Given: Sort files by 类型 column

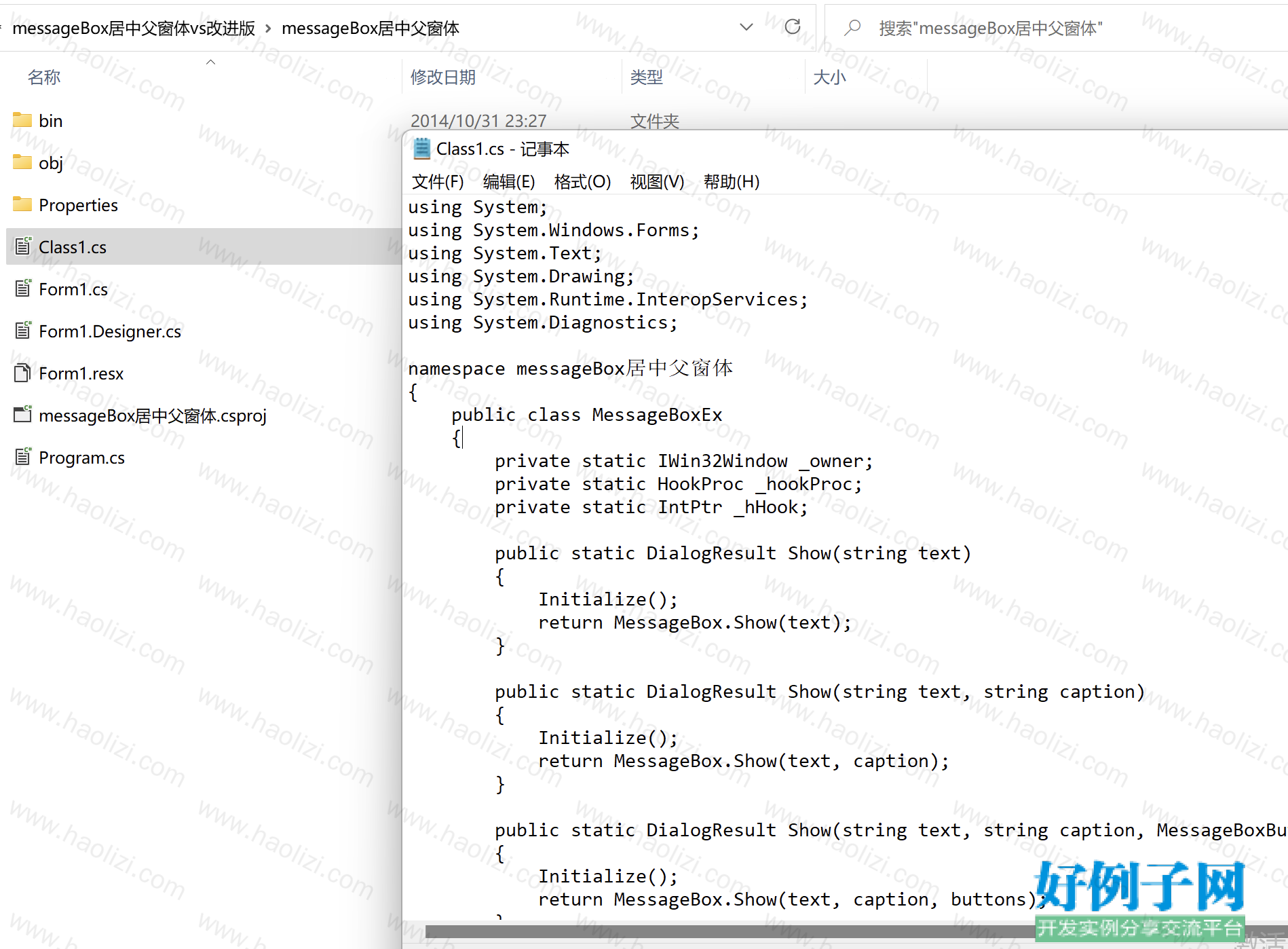Looking at the screenshot, I should tap(646, 77).
